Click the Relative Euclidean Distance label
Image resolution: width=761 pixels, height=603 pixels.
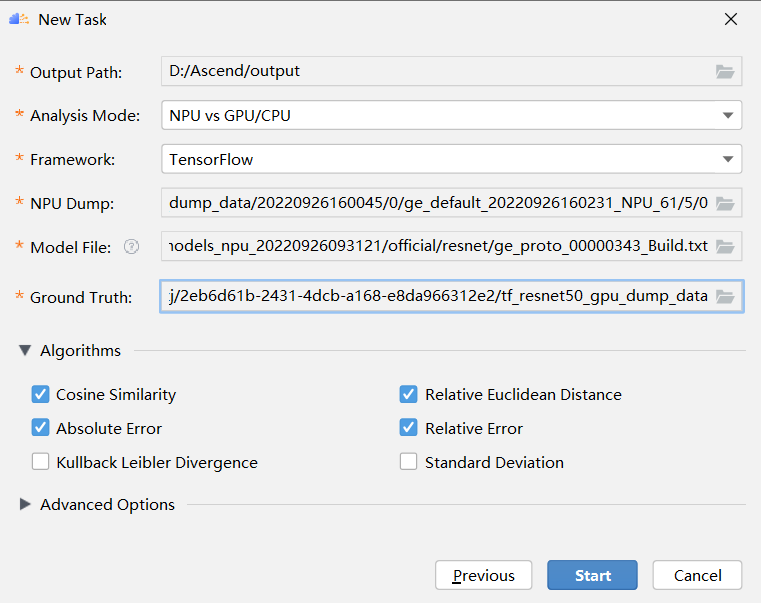523,395
